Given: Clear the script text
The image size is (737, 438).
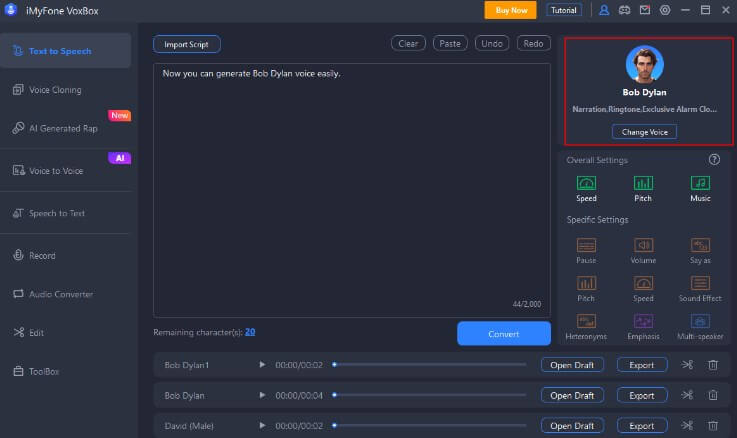Looking at the screenshot, I should tap(408, 44).
